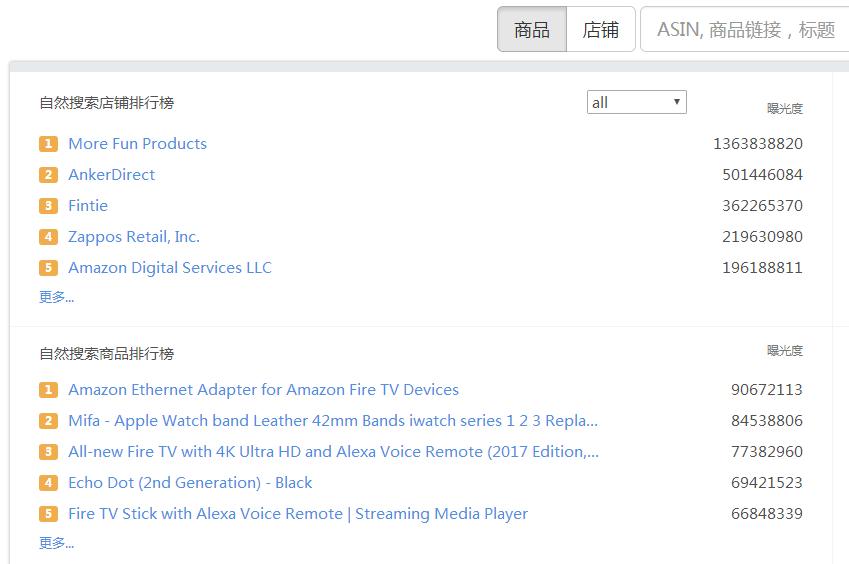
Task: Show more products via 更多 under product ranking
Action: point(56,543)
